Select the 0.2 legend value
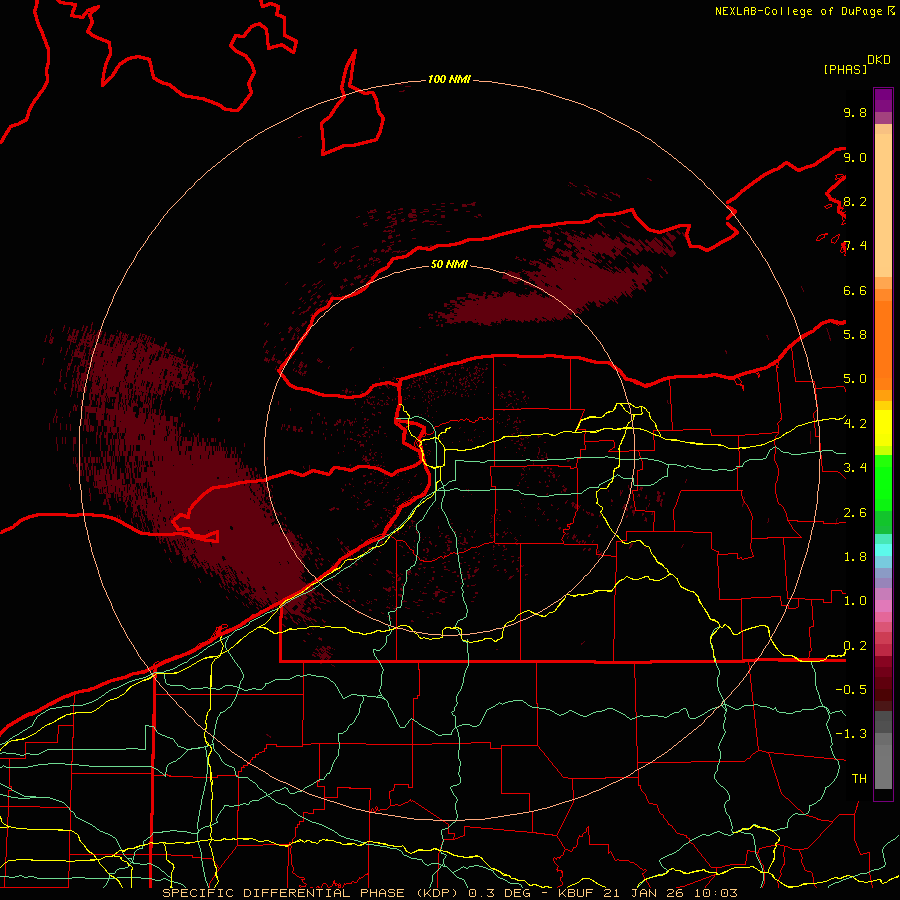The height and width of the screenshot is (900, 900). (855, 646)
